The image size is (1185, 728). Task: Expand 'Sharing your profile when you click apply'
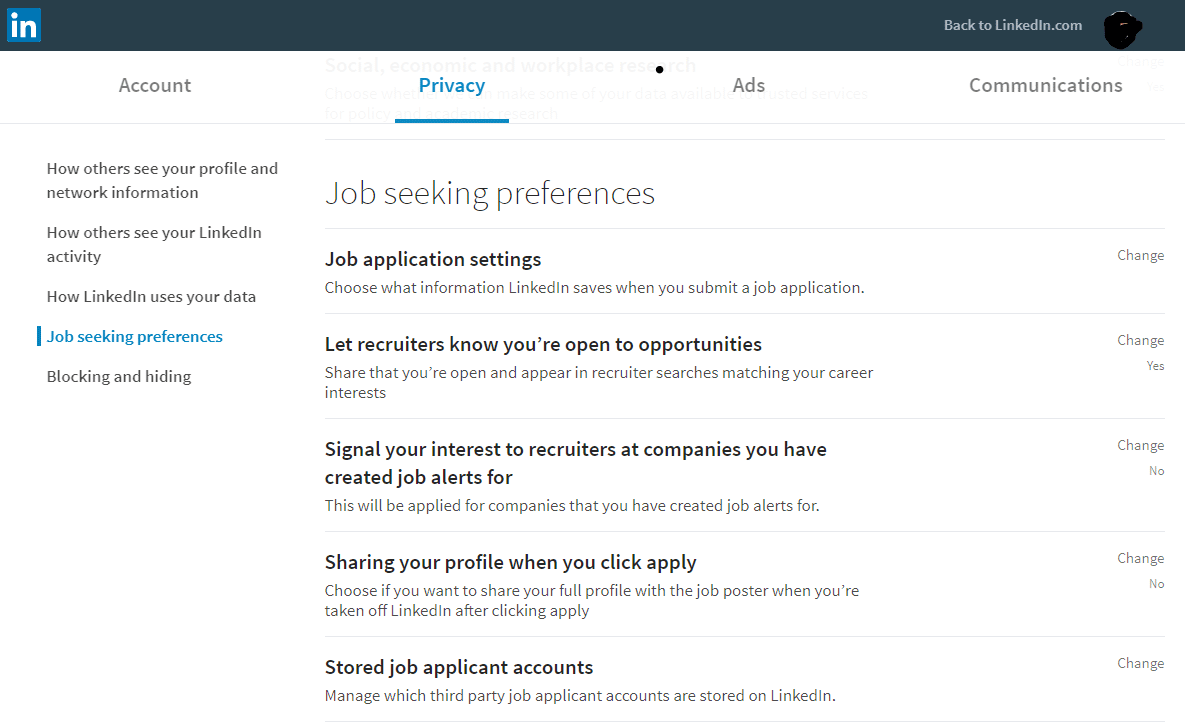[511, 562]
